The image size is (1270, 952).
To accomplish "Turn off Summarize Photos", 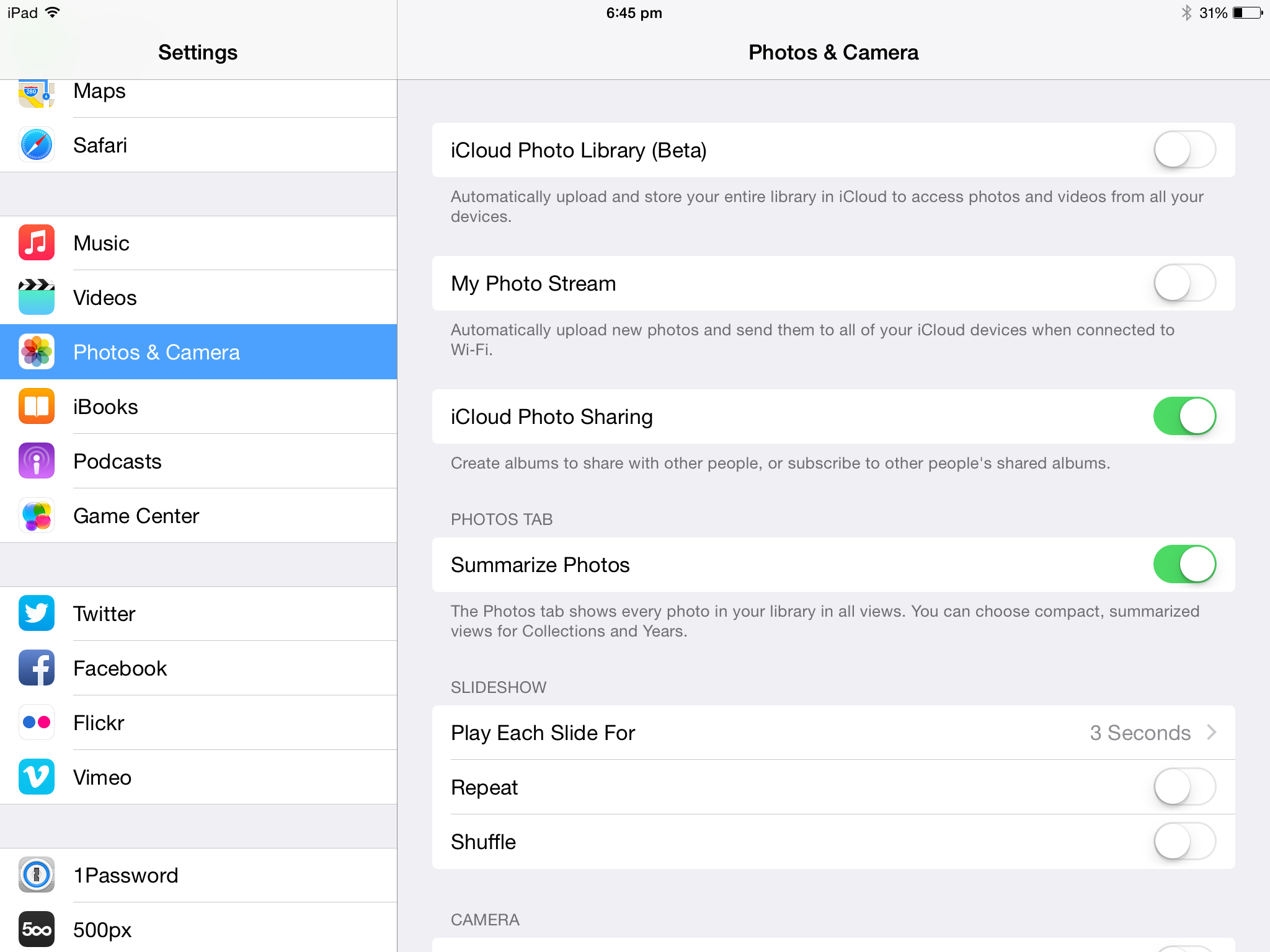I will (x=1184, y=565).
